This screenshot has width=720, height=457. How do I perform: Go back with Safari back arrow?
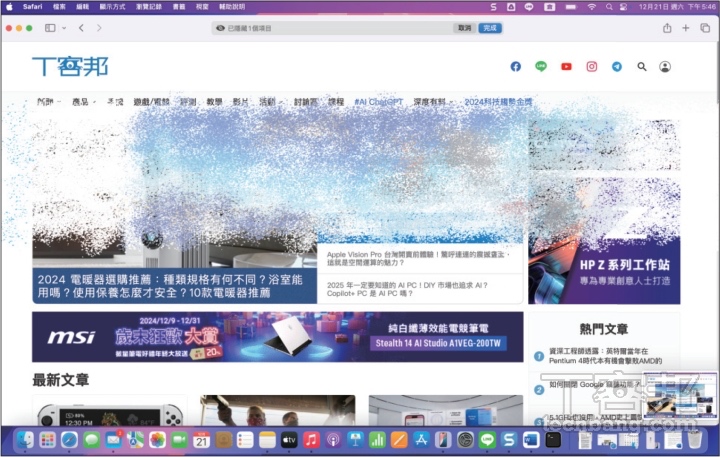tap(81, 28)
